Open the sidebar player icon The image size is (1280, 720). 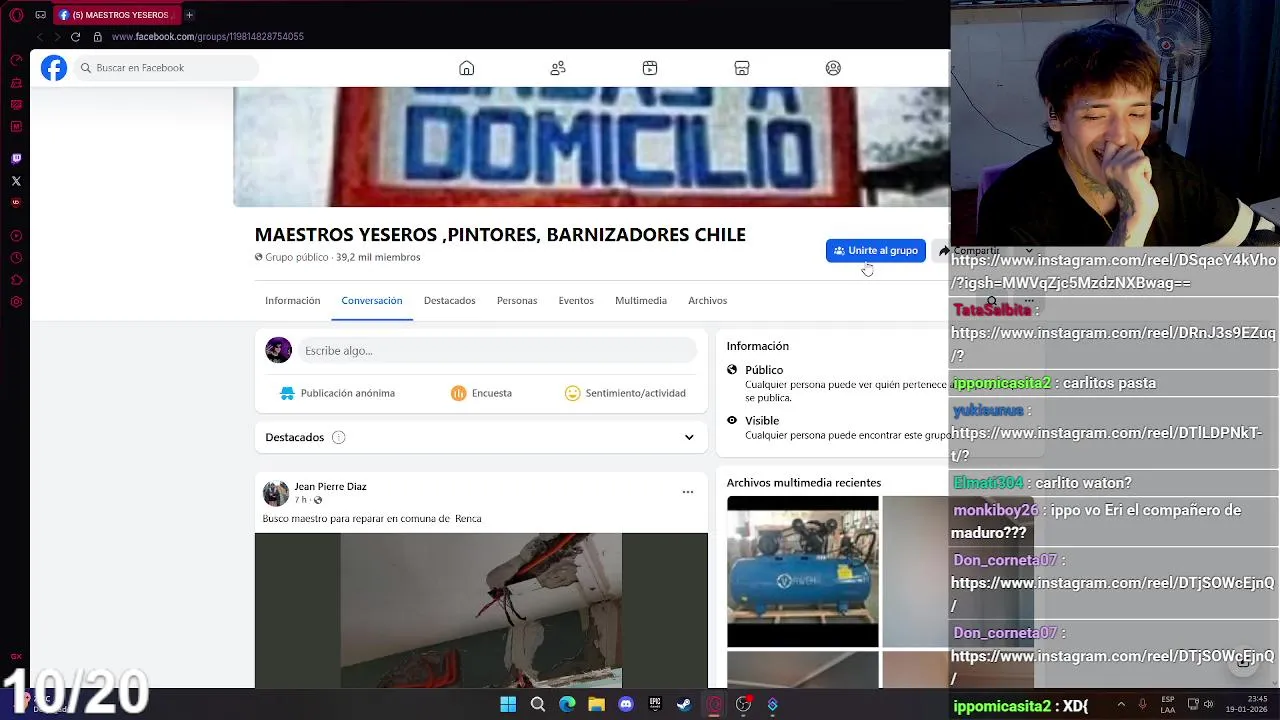pos(16,236)
